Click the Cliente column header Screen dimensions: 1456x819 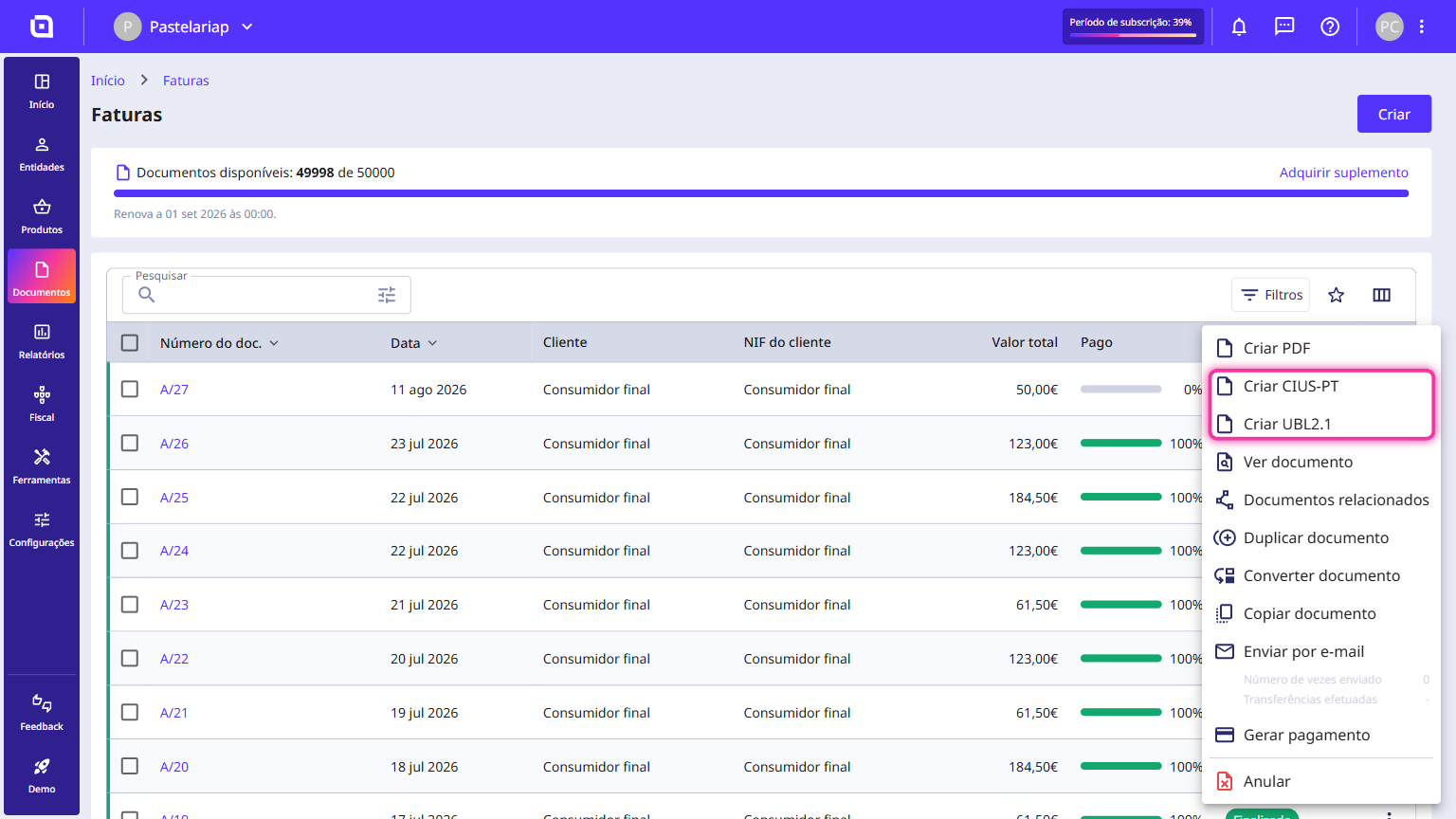[565, 342]
